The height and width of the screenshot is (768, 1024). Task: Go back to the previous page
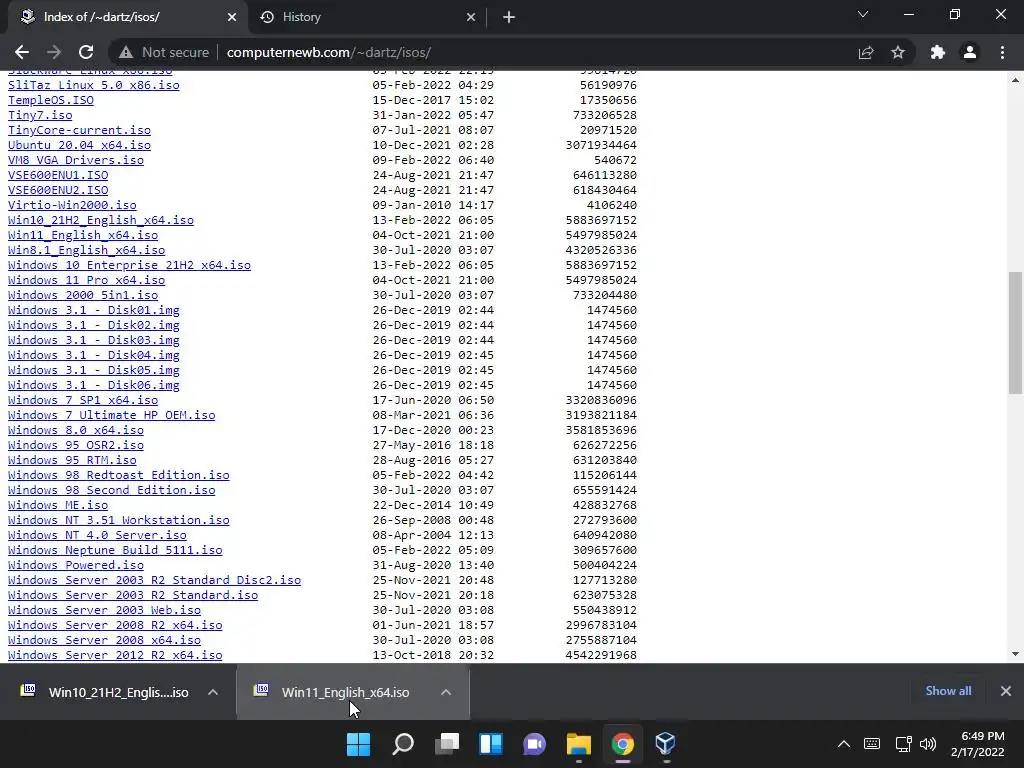(x=22, y=52)
